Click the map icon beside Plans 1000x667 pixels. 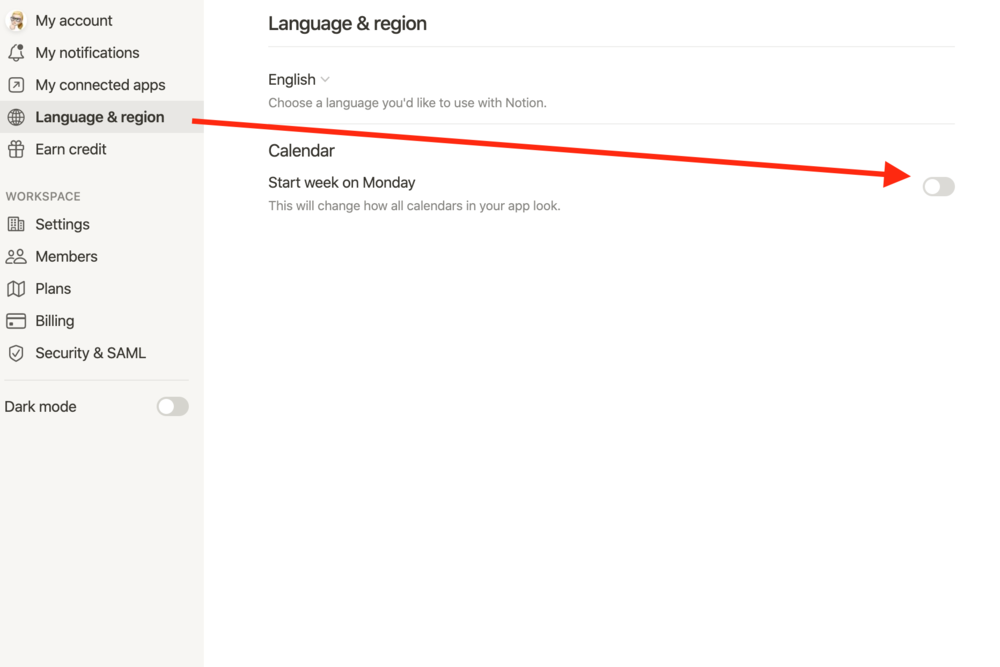(16, 289)
